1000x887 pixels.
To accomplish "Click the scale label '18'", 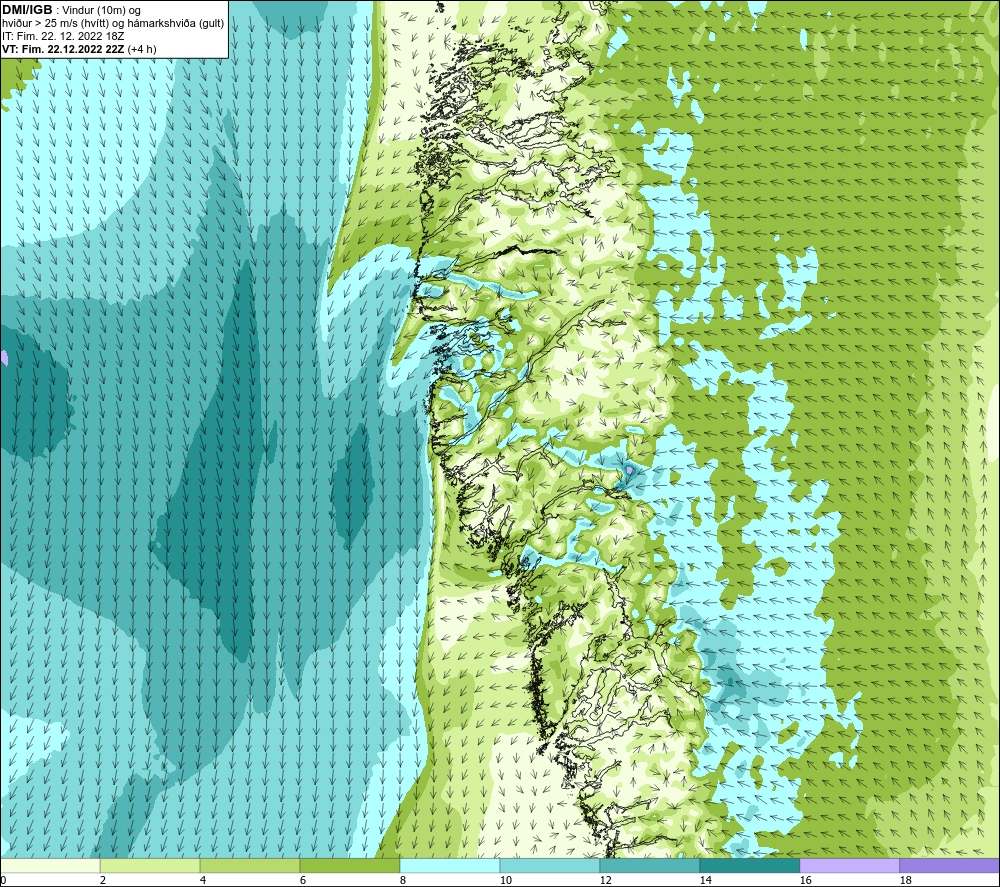I will [x=905, y=881].
